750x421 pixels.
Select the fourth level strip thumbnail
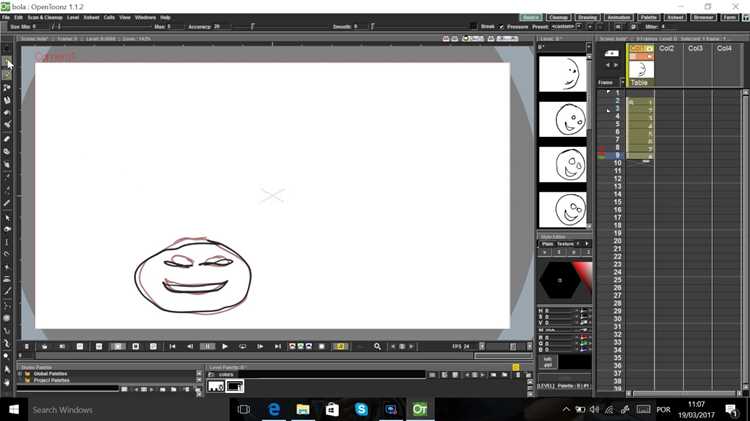[562, 210]
